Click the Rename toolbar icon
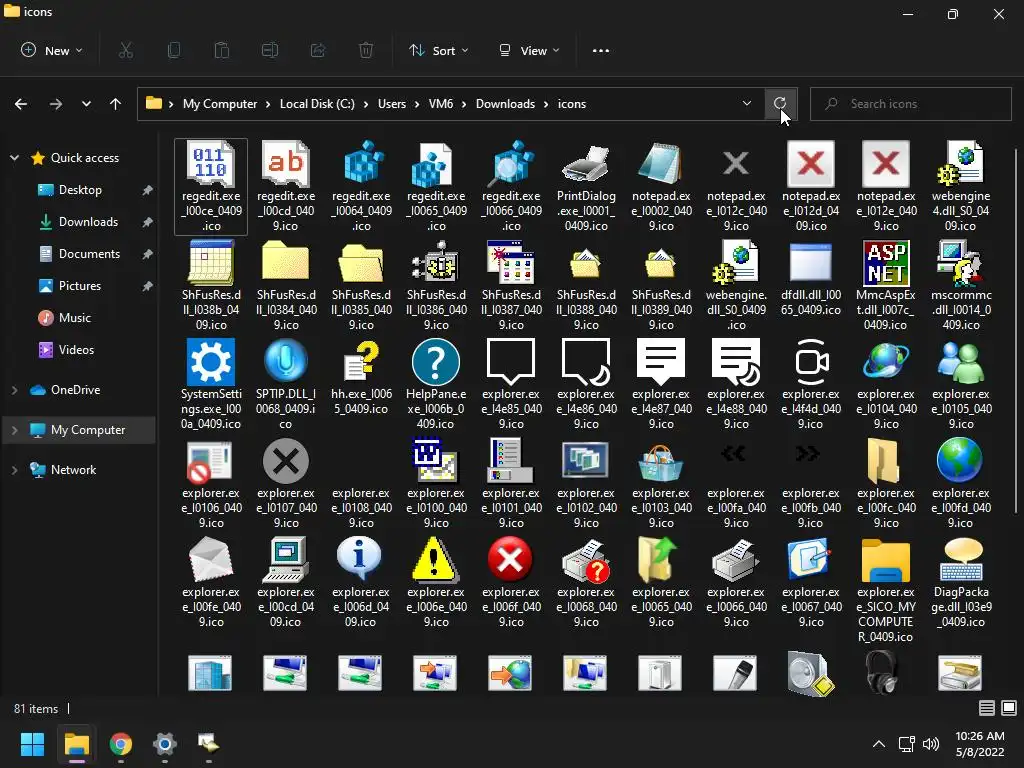The image size is (1024, 768). pyautogui.click(x=270, y=50)
